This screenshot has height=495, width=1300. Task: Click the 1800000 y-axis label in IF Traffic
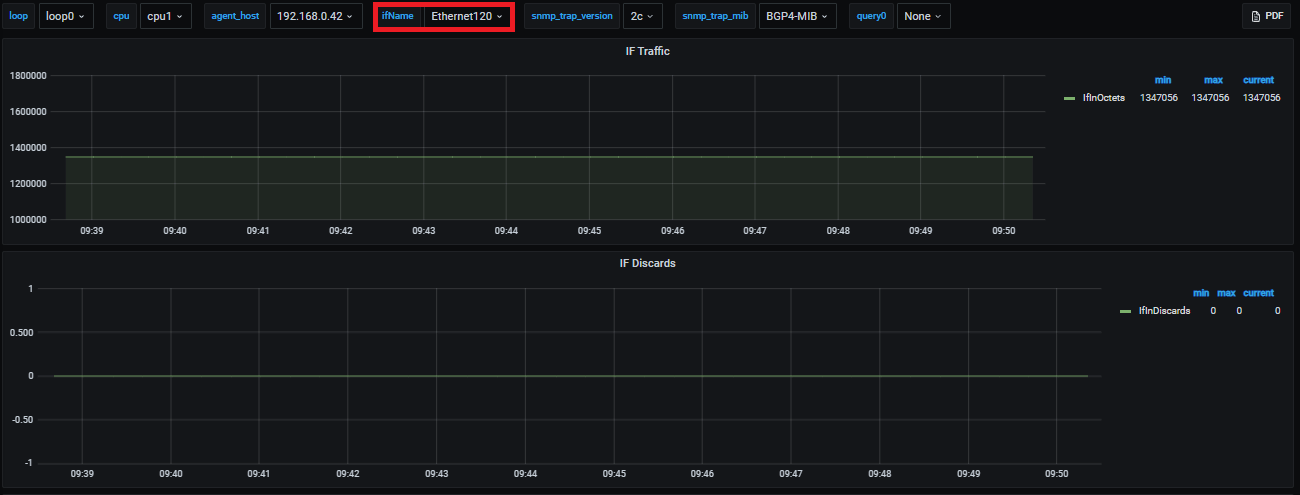[27, 76]
